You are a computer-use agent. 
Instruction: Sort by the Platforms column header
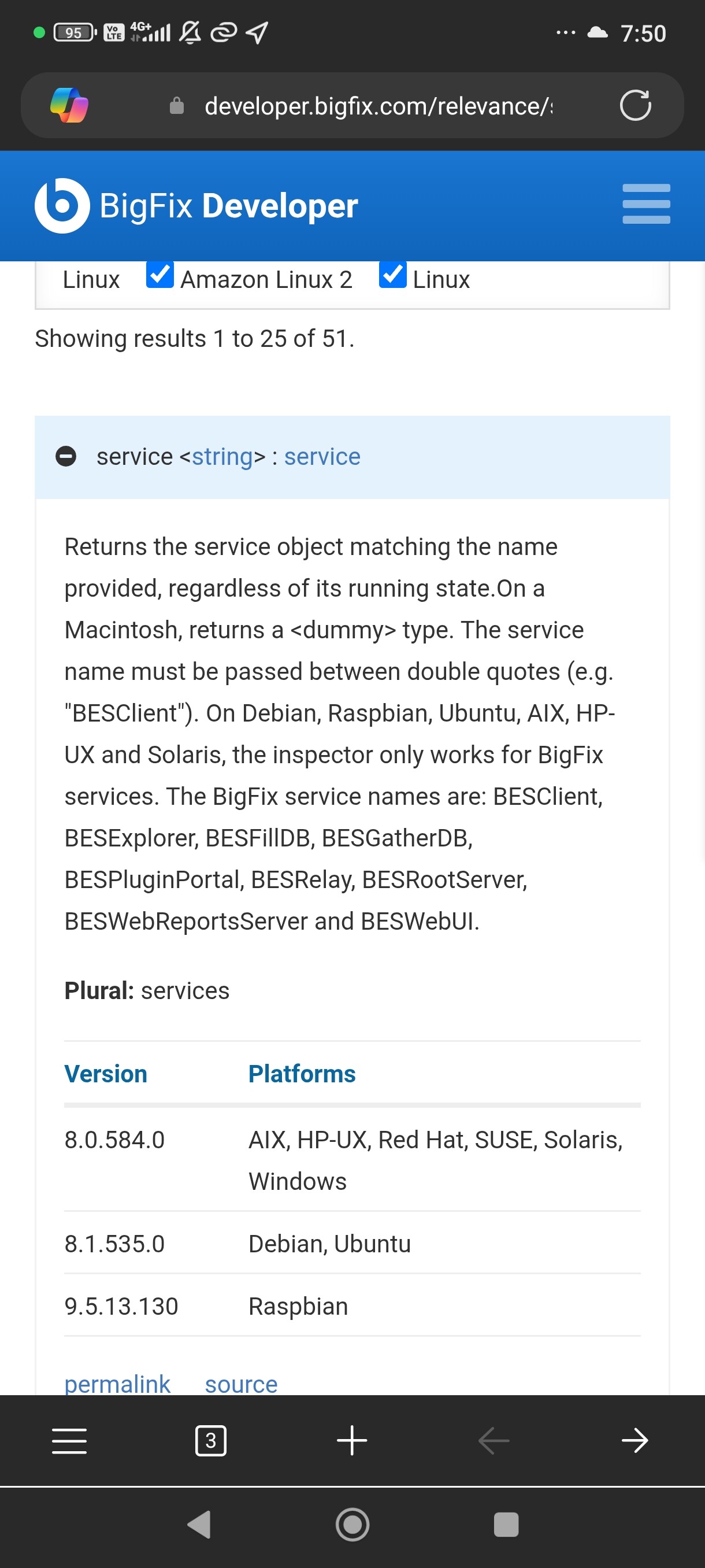[x=302, y=1074]
